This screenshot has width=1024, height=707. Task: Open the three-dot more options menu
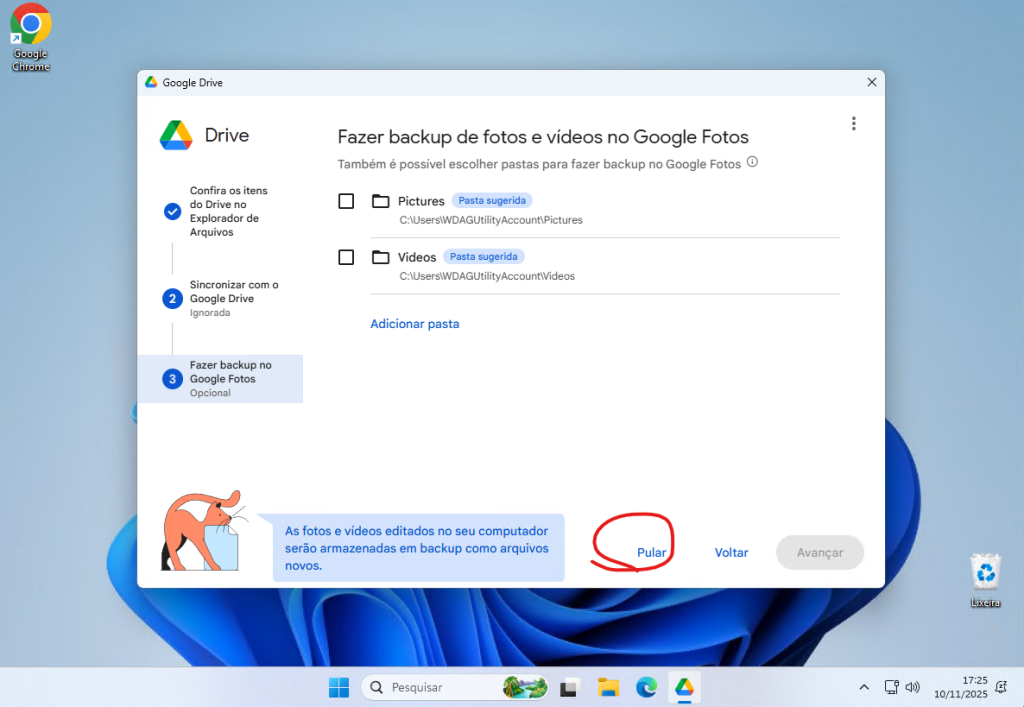coord(853,124)
